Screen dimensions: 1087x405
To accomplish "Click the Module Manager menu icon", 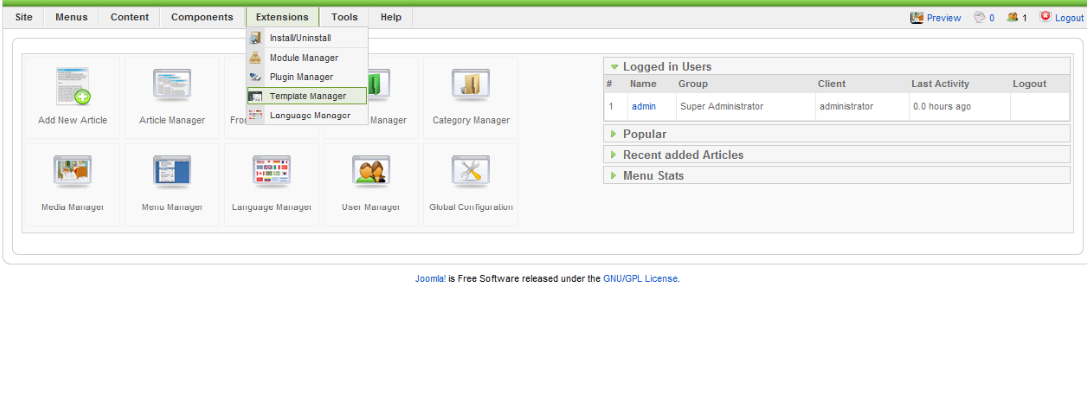I will pos(255,58).
